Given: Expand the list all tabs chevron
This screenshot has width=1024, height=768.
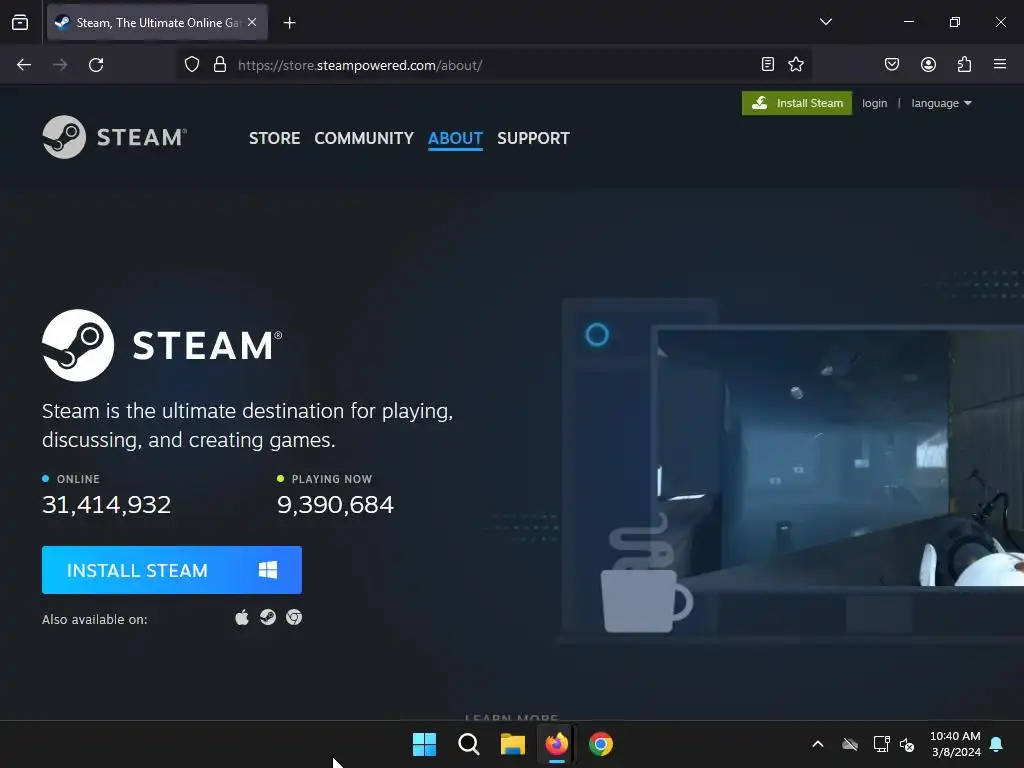Looking at the screenshot, I should (x=825, y=22).
